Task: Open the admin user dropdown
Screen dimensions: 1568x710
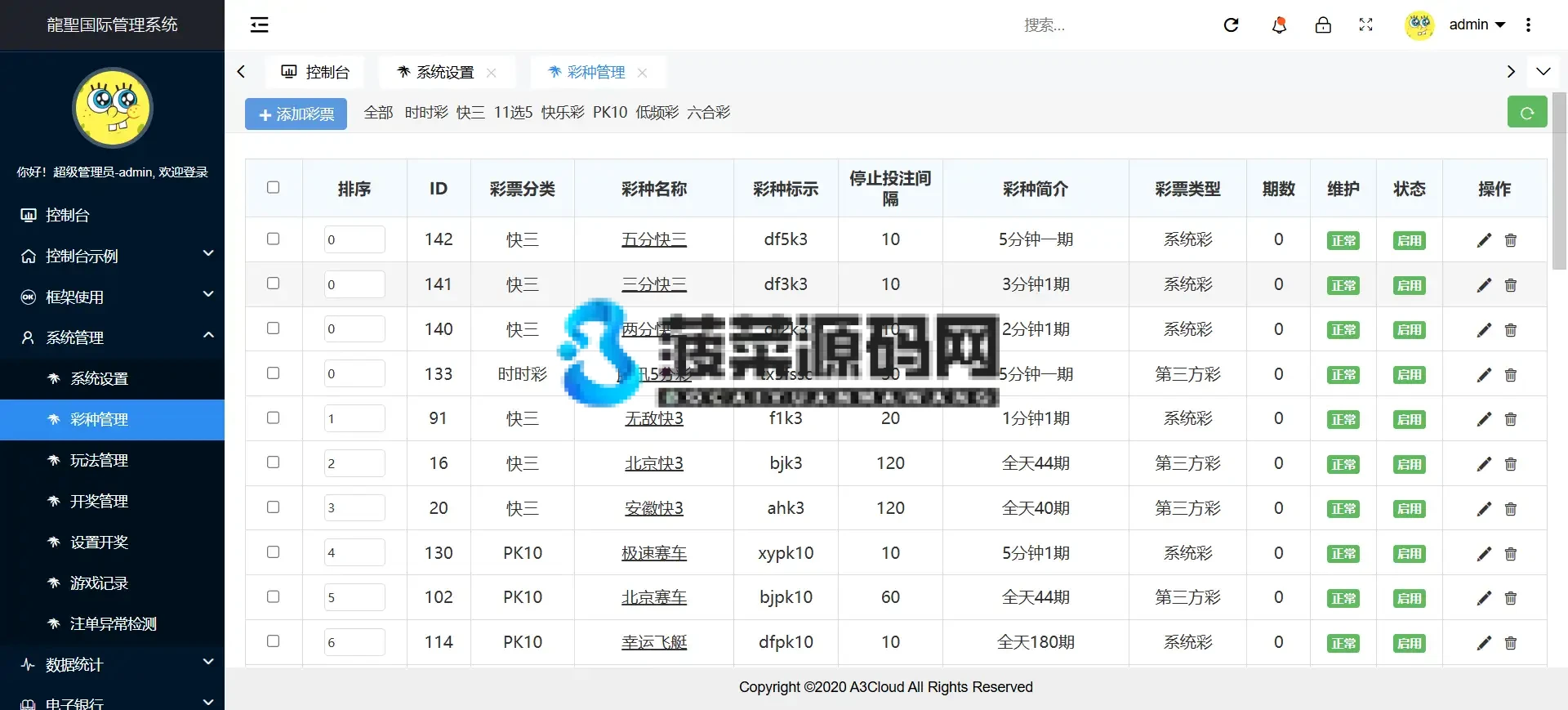Action: [1476, 25]
